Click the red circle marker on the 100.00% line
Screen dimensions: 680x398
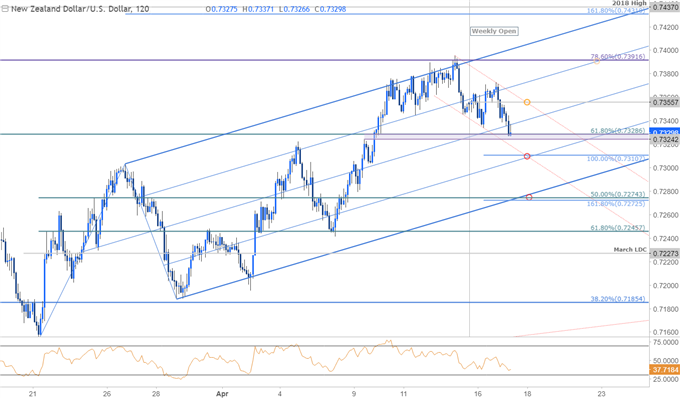click(527, 156)
